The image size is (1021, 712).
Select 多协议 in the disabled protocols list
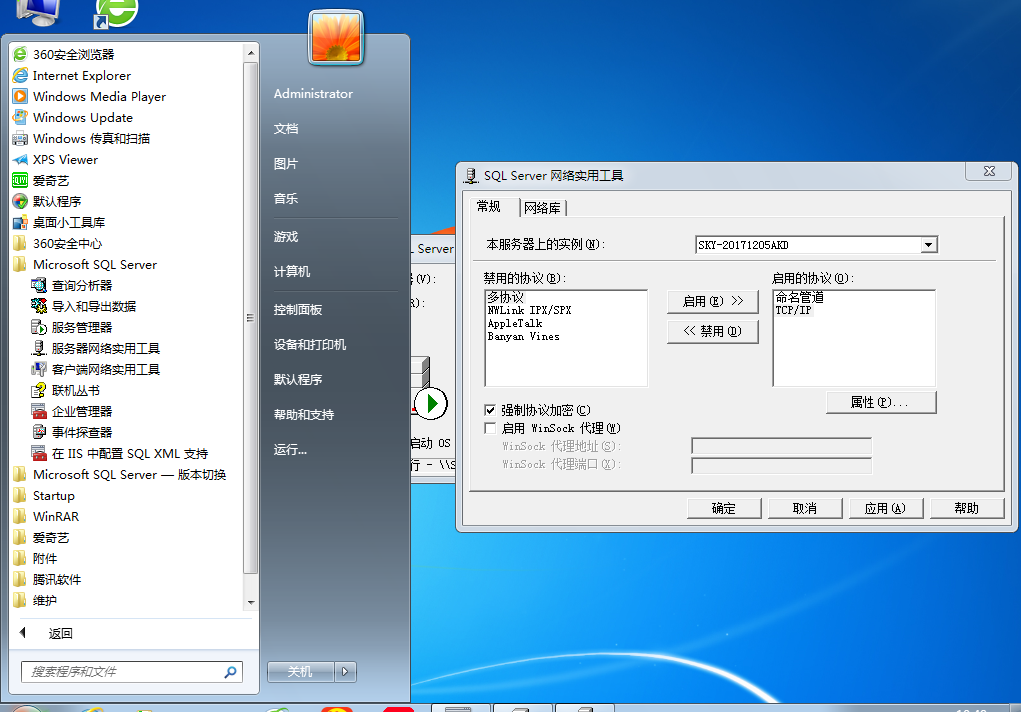(506, 297)
